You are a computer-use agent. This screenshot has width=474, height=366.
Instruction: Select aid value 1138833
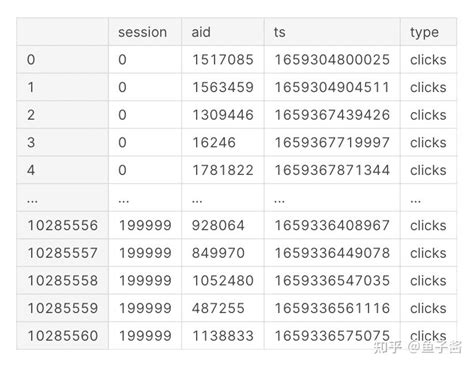(x=223, y=336)
